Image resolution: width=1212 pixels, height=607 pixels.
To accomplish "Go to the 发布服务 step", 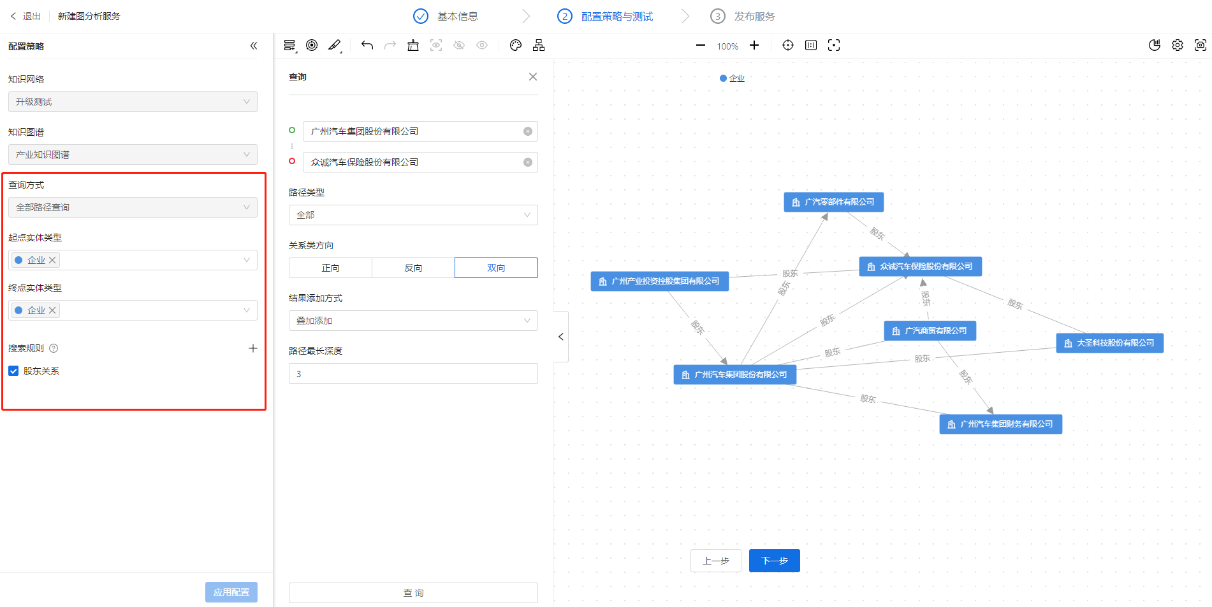I will click(743, 16).
